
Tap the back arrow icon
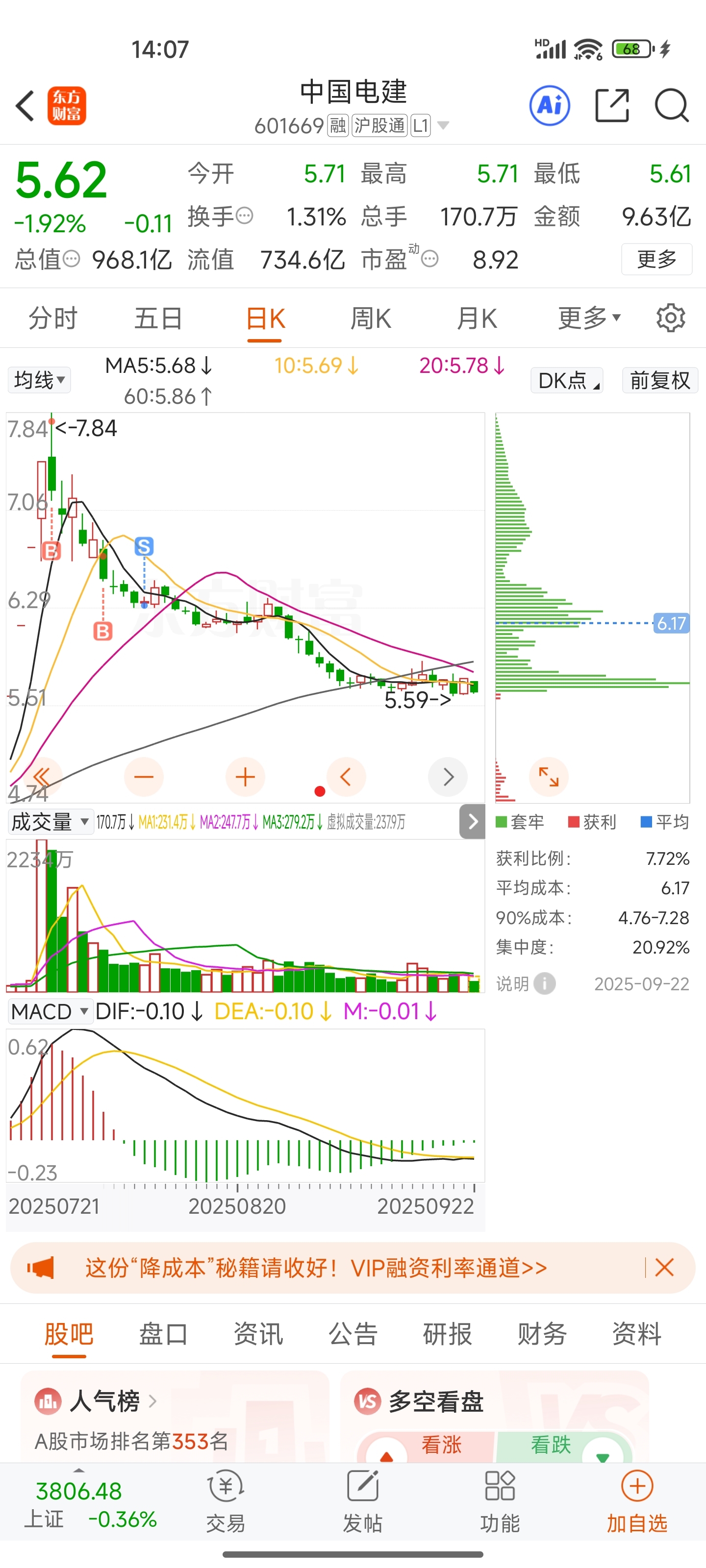click(x=25, y=106)
